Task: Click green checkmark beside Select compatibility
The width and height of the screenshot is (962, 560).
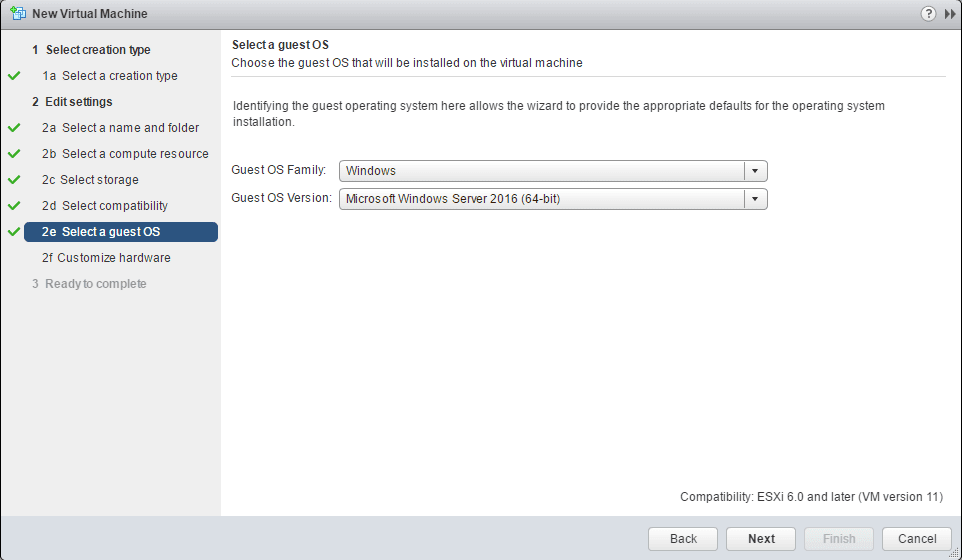Action: pyautogui.click(x=14, y=205)
